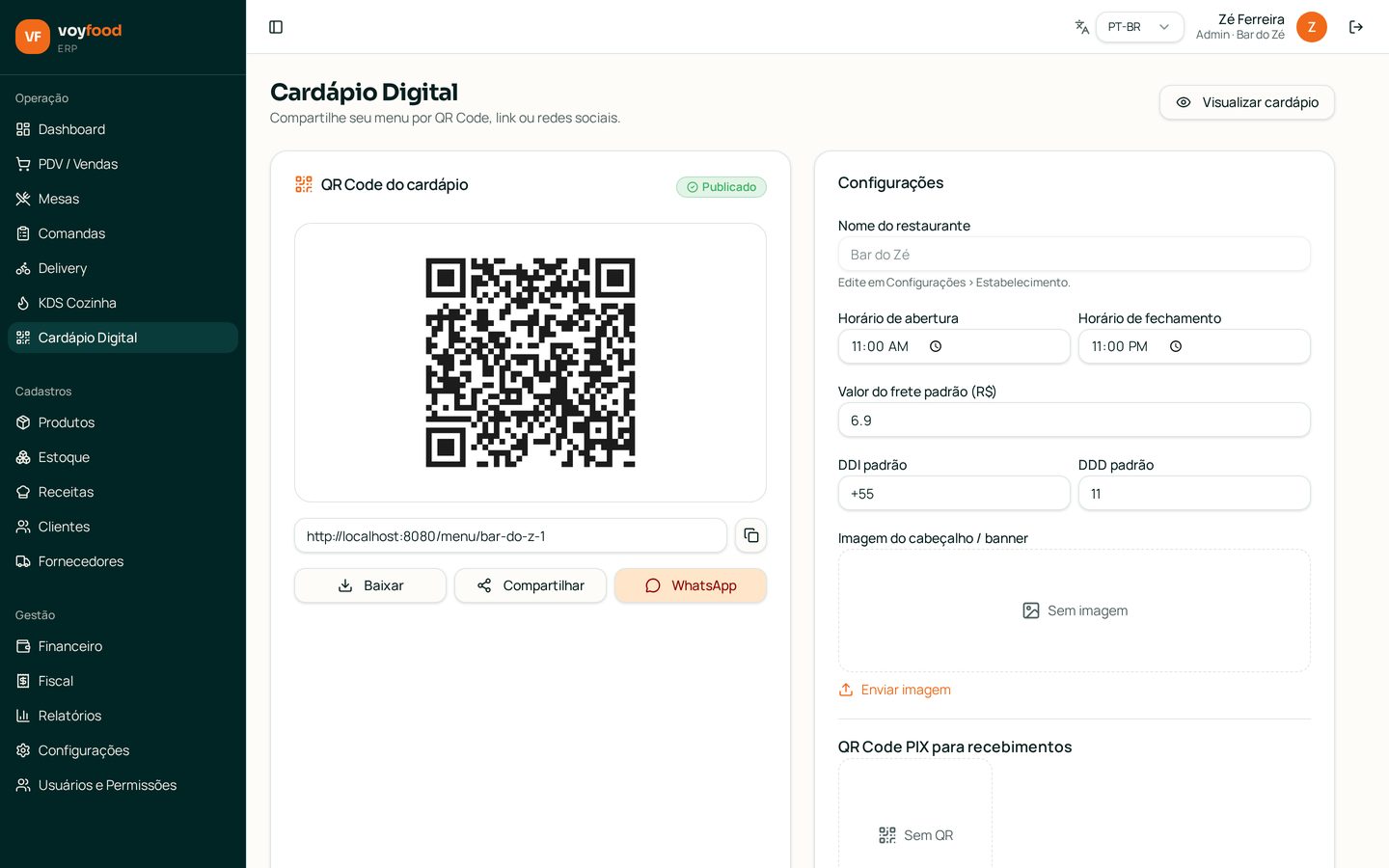
Task: Click the menu URL field
Action: click(x=510, y=536)
